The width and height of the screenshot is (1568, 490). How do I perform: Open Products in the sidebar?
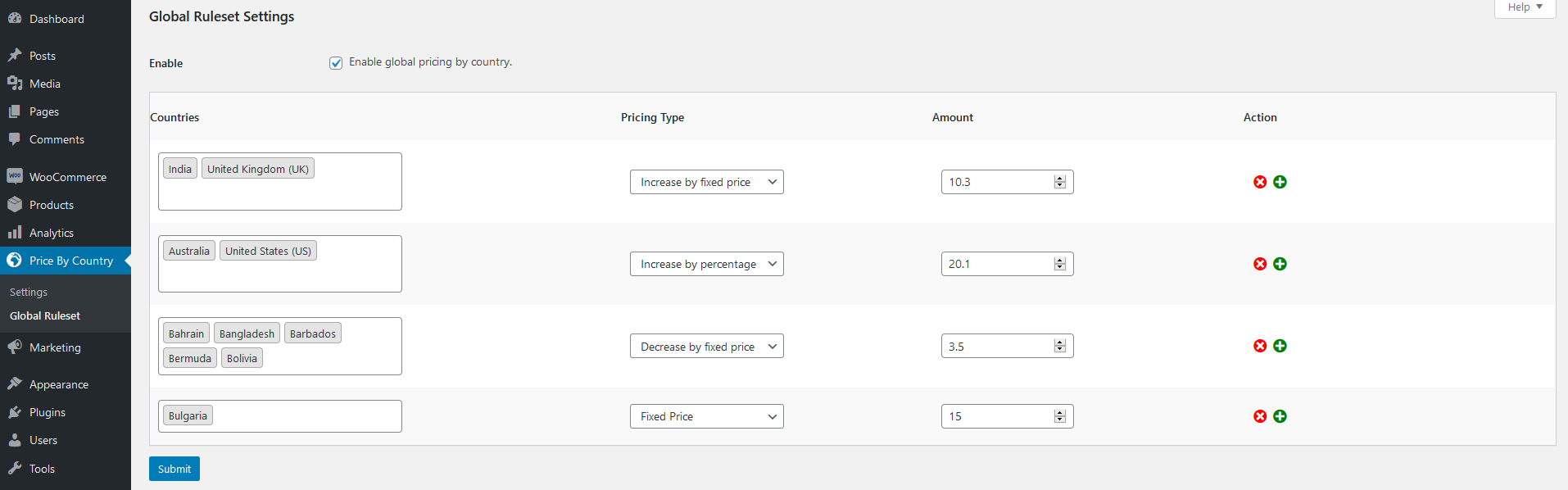[x=52, y=205]
